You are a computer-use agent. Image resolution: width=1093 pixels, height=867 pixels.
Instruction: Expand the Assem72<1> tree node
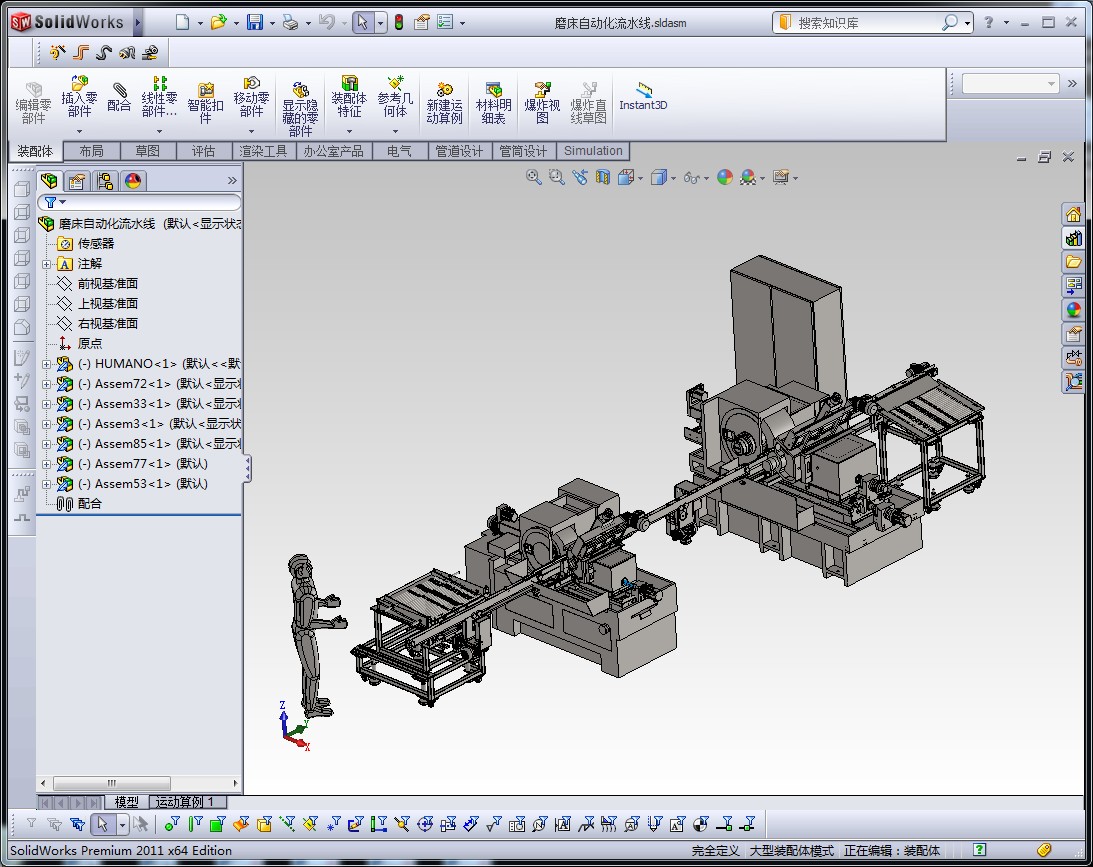47,384
